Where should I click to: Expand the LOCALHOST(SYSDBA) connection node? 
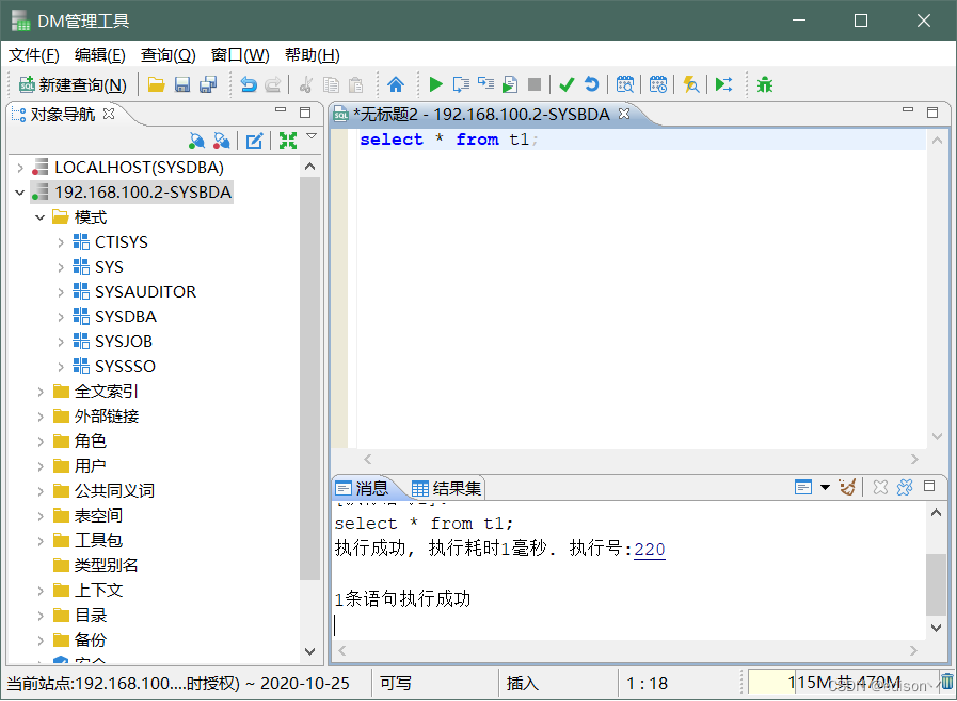pos(20,167)
